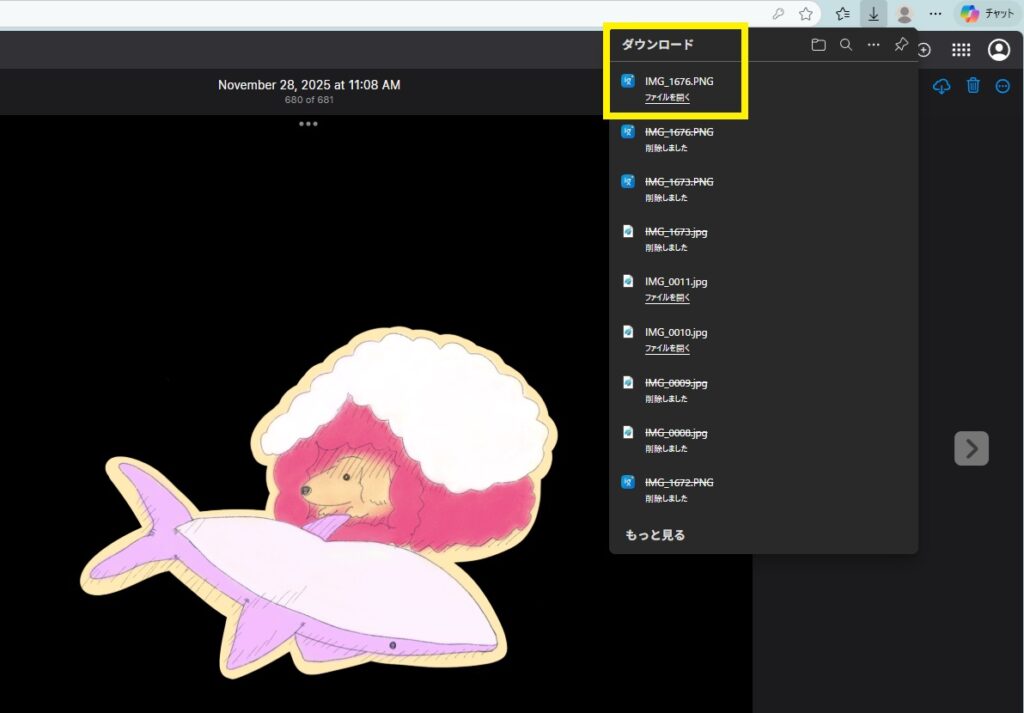Bookmark this page with the star icon
The height and width of the screenshot is (713, 1024).
click(x=806, y=14)
